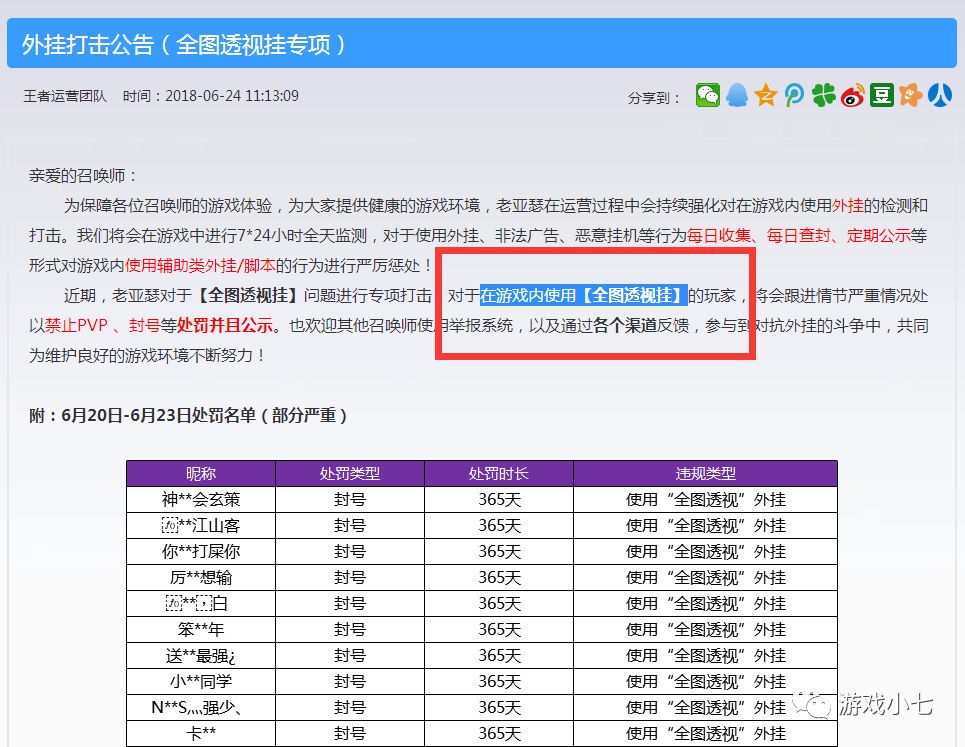Click the red text 每日收集、每日查封、定期公示

tap(798, 235)
